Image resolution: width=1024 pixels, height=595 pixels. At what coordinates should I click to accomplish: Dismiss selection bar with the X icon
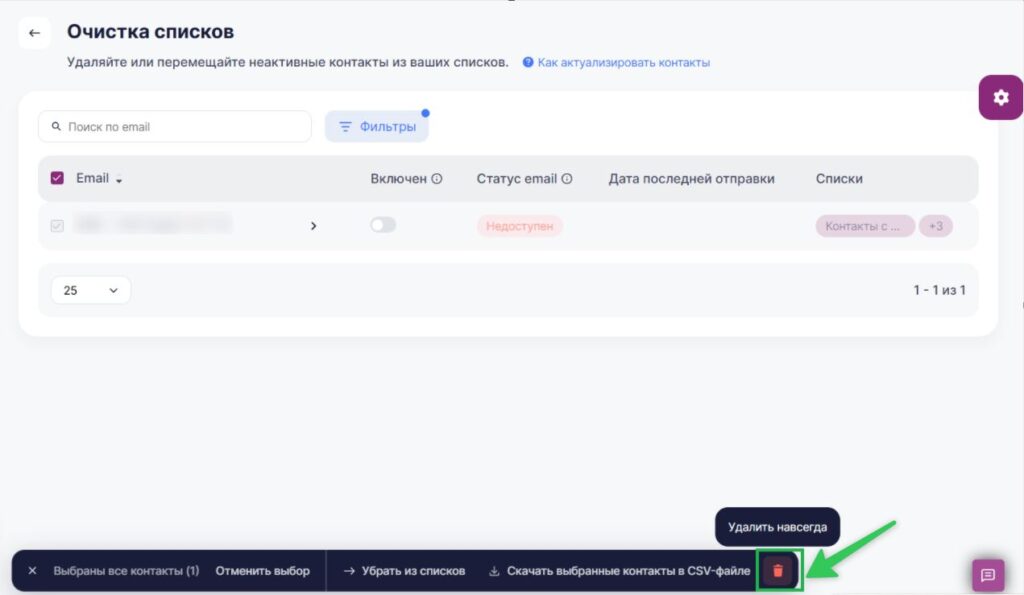click(x=32, y=571)
